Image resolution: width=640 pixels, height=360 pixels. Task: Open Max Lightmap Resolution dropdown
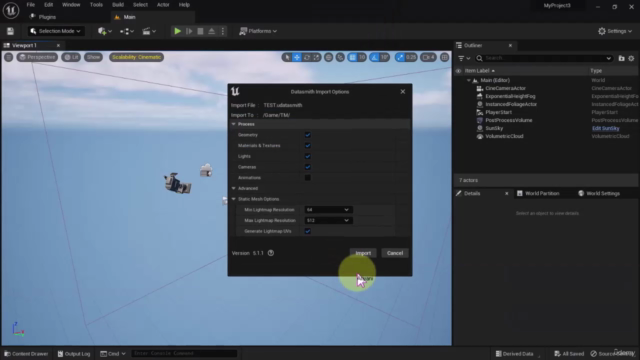(x=329, y=220)
